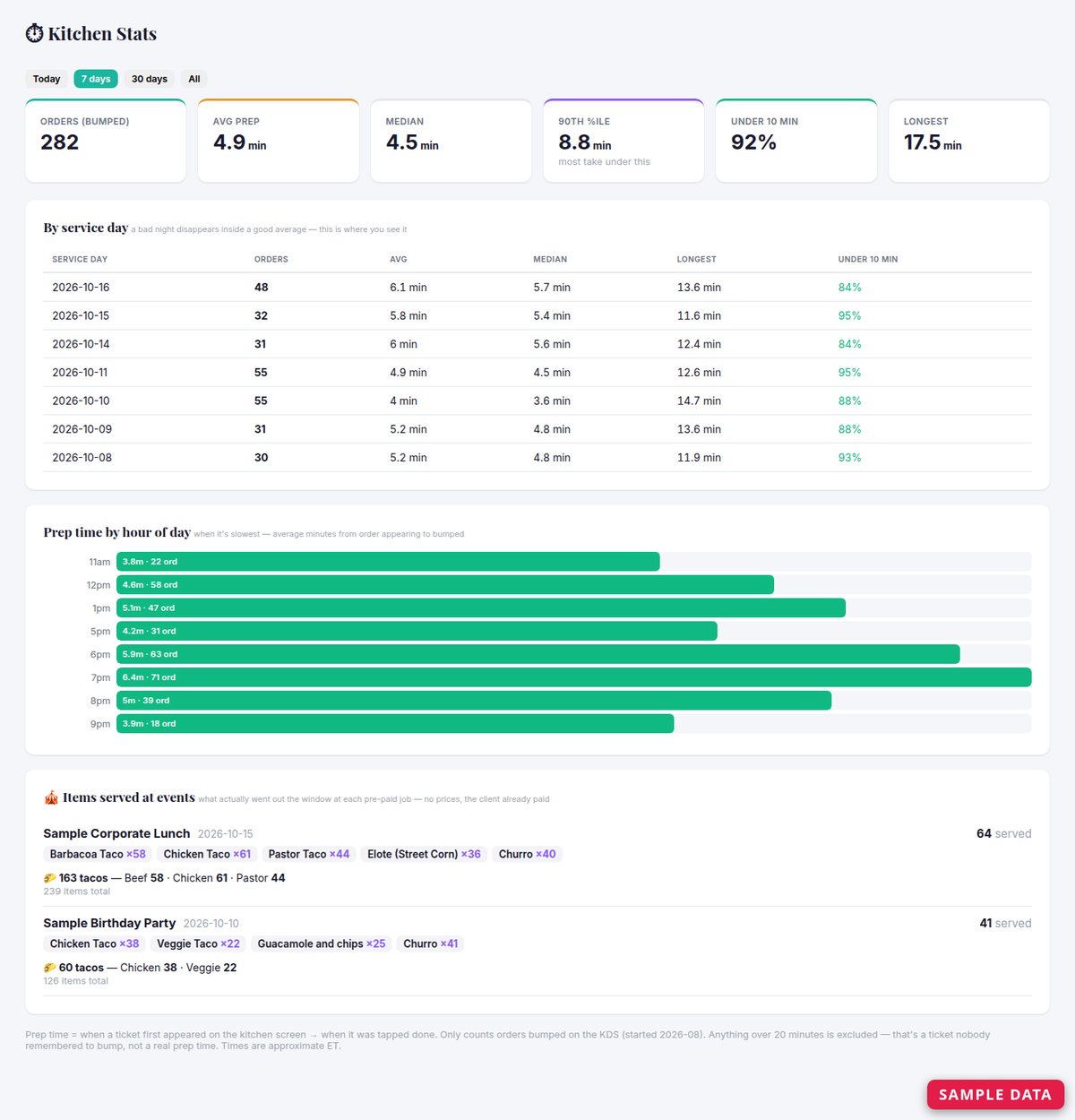This screenshot has width=1075, height=1120.
Task: Click the By service day heading
Action: (86, 228)
